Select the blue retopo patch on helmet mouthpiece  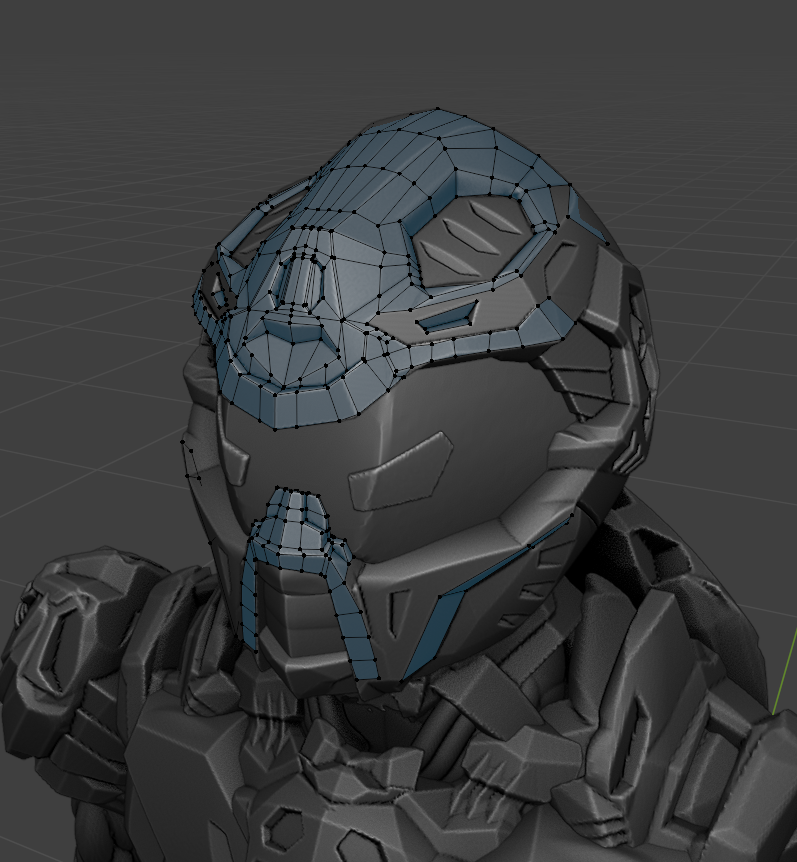[297, 531]
